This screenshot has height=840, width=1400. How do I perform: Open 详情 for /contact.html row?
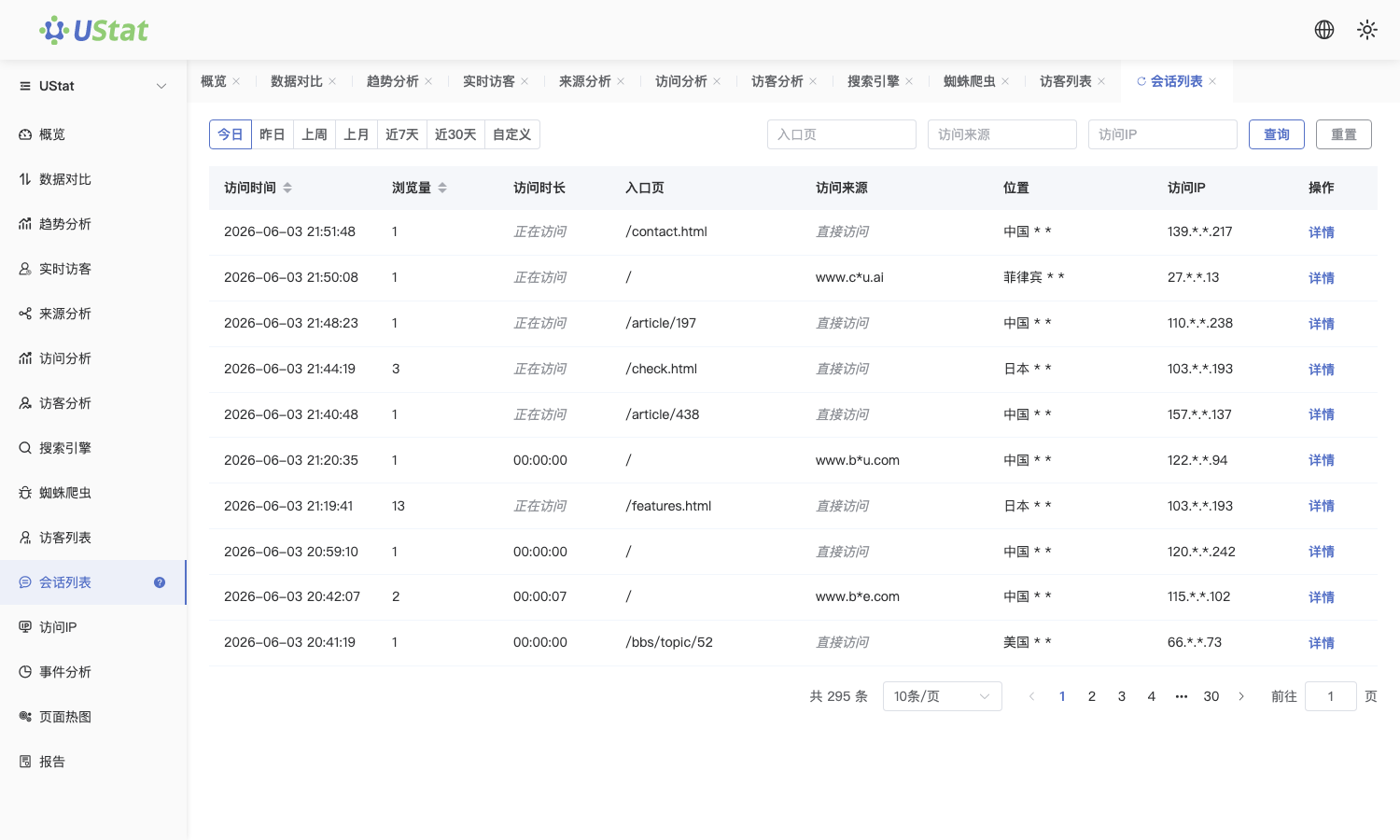pos(1322,232)
